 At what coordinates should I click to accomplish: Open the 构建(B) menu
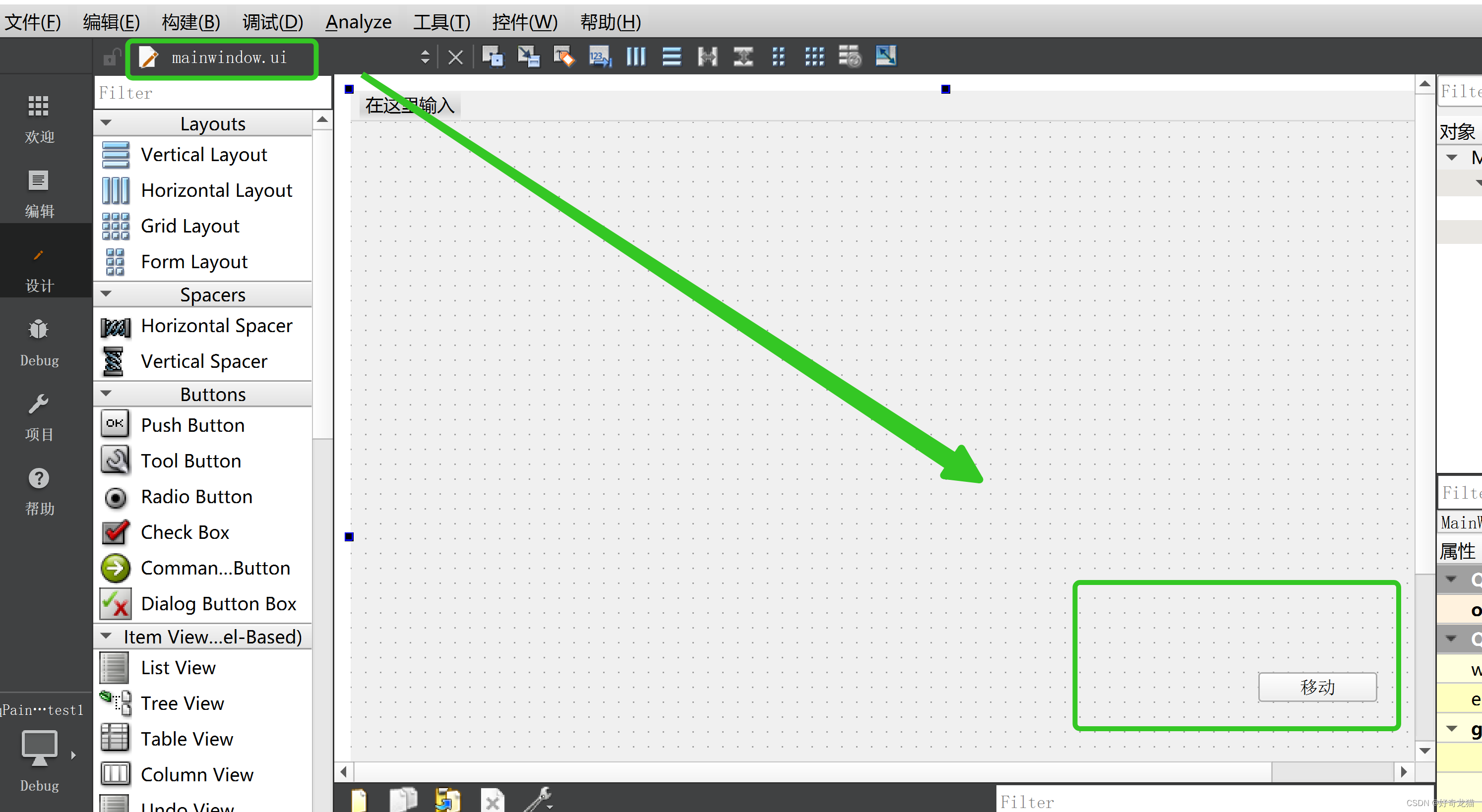tap(191, 22)
